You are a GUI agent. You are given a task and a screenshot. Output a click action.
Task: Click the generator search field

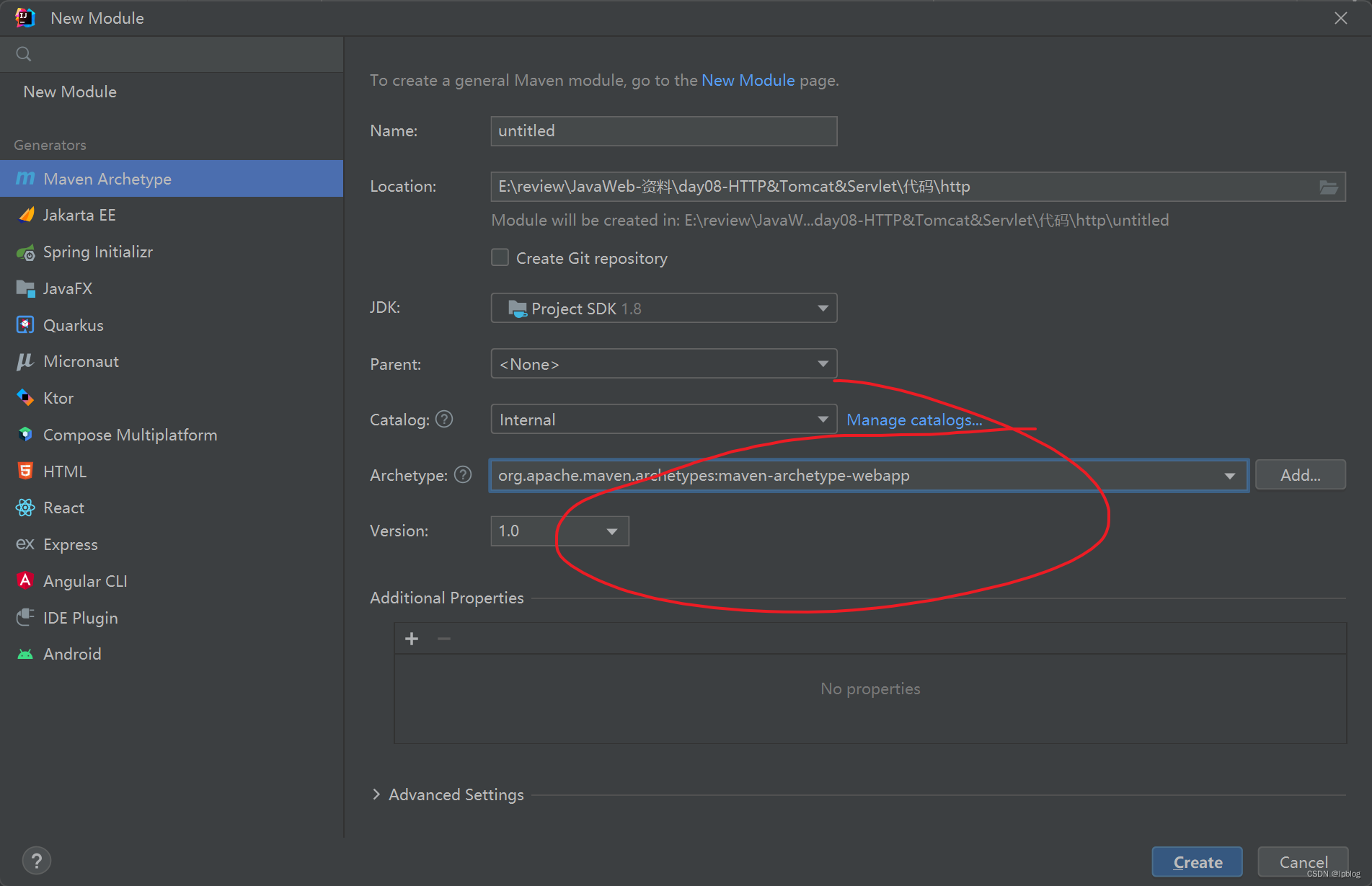click(x=172, y=54)
